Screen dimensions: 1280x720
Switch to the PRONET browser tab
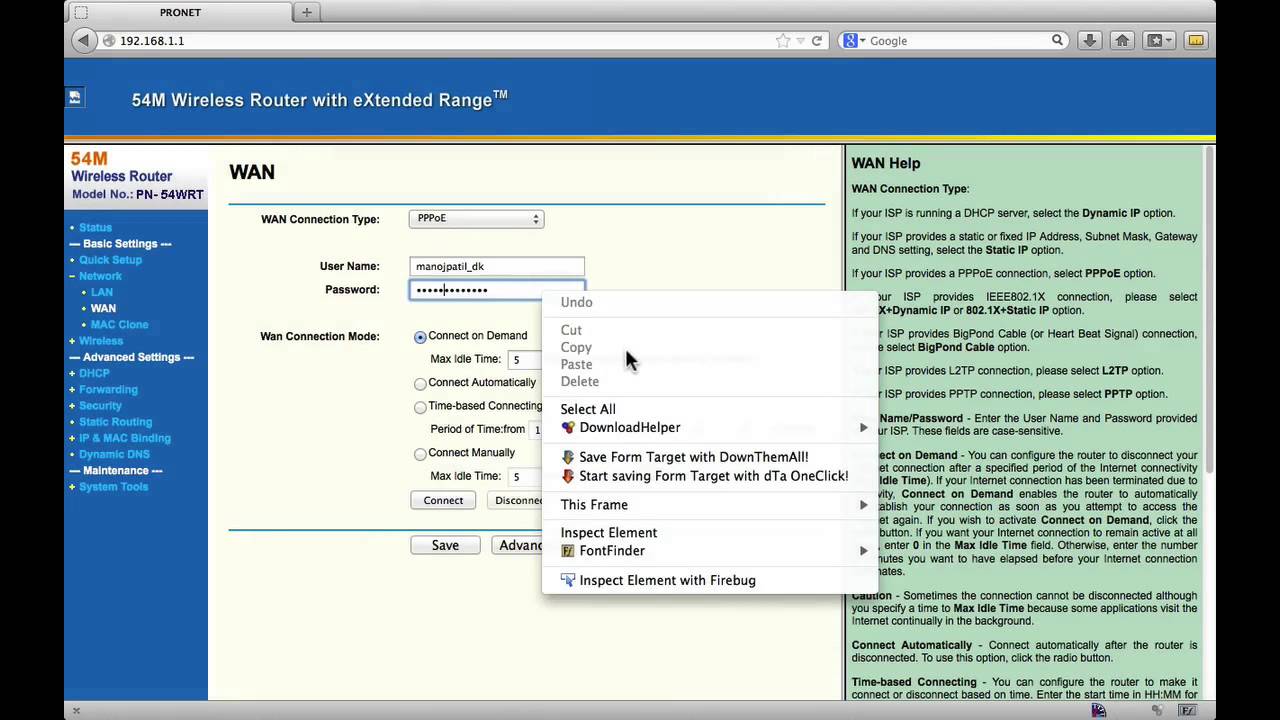click(x=180, y=12)
